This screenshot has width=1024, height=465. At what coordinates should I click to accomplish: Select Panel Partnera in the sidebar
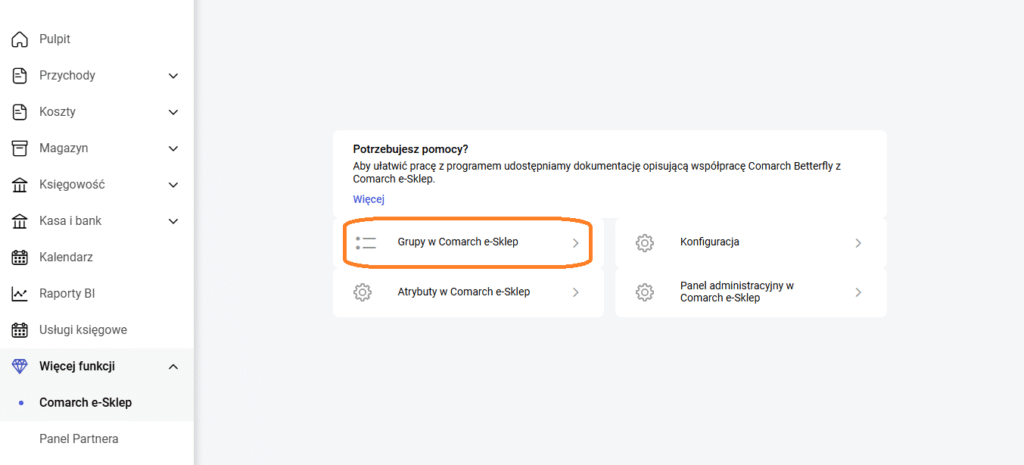point(79,438)
